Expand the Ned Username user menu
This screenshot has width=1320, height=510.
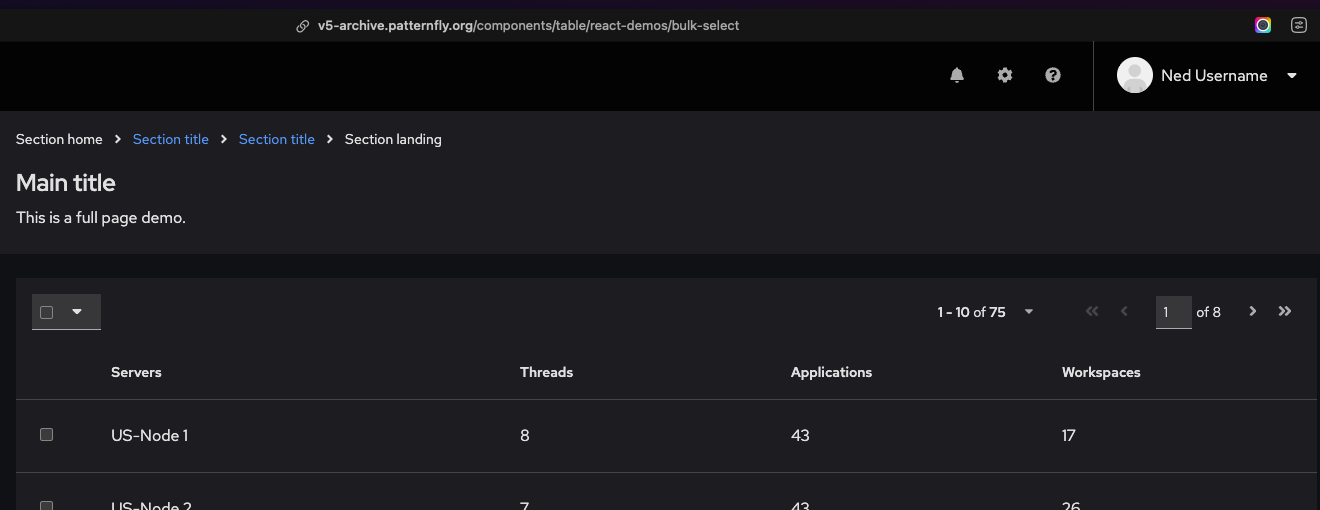click(x=1291, y=76)
